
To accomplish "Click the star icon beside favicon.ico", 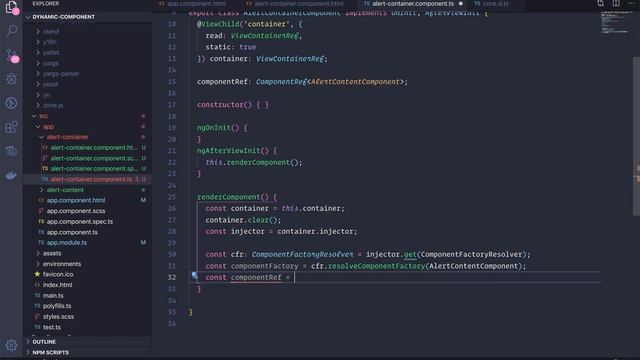I will pos(37,274).
